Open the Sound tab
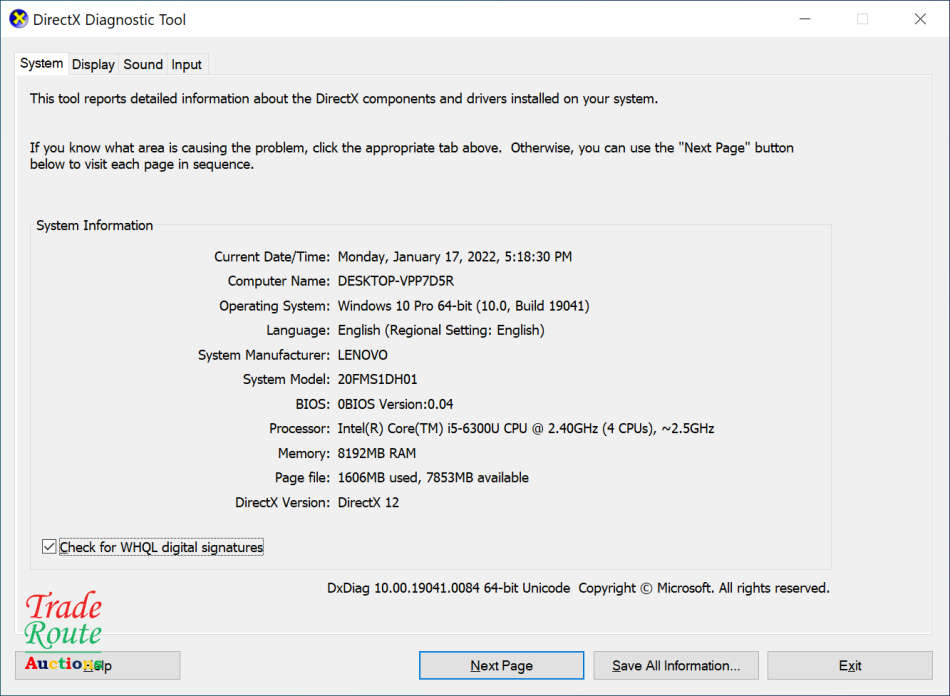Viewport: 950px width, 696px height. pyautogui.click(x=142, y=64)
